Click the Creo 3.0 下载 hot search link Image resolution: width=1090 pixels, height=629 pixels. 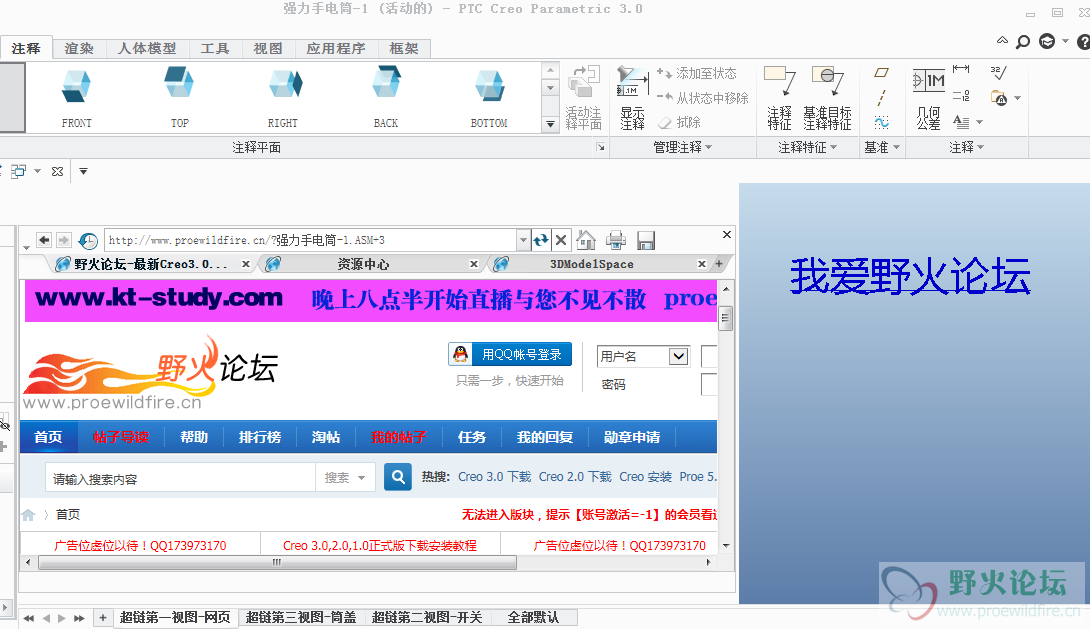click(494, 477)
